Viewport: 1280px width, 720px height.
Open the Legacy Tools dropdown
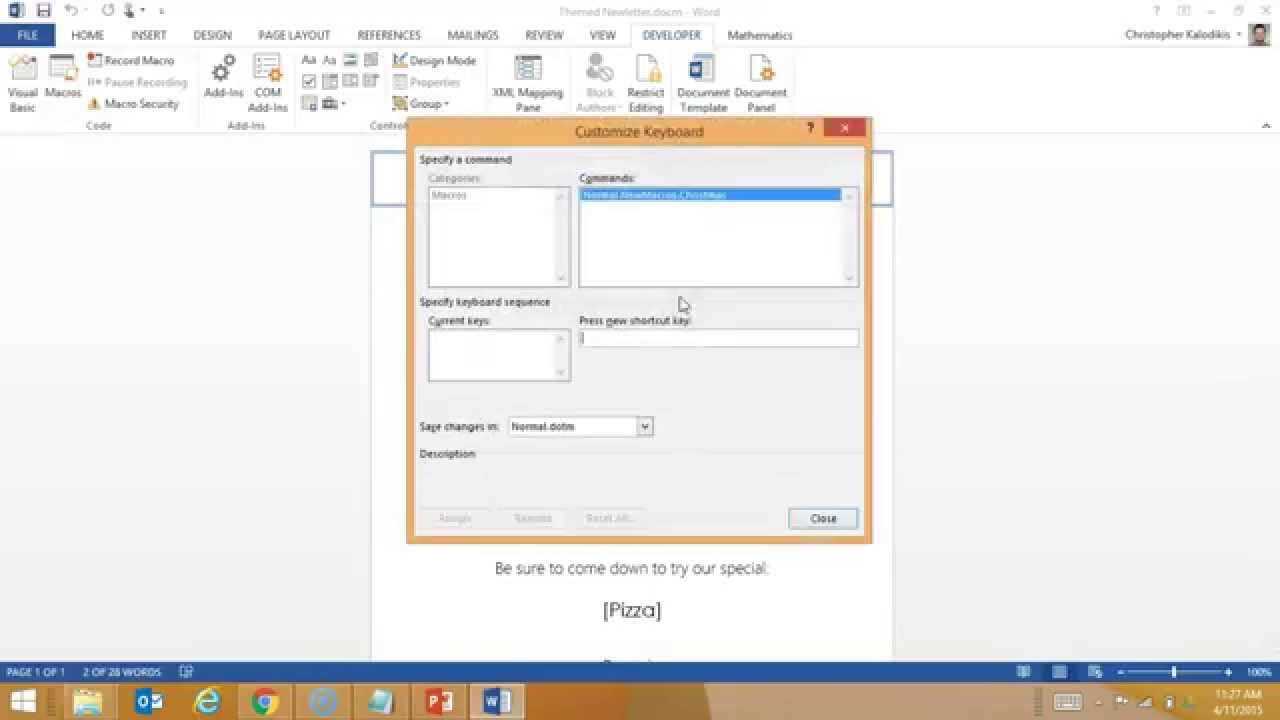click(333, 104)
